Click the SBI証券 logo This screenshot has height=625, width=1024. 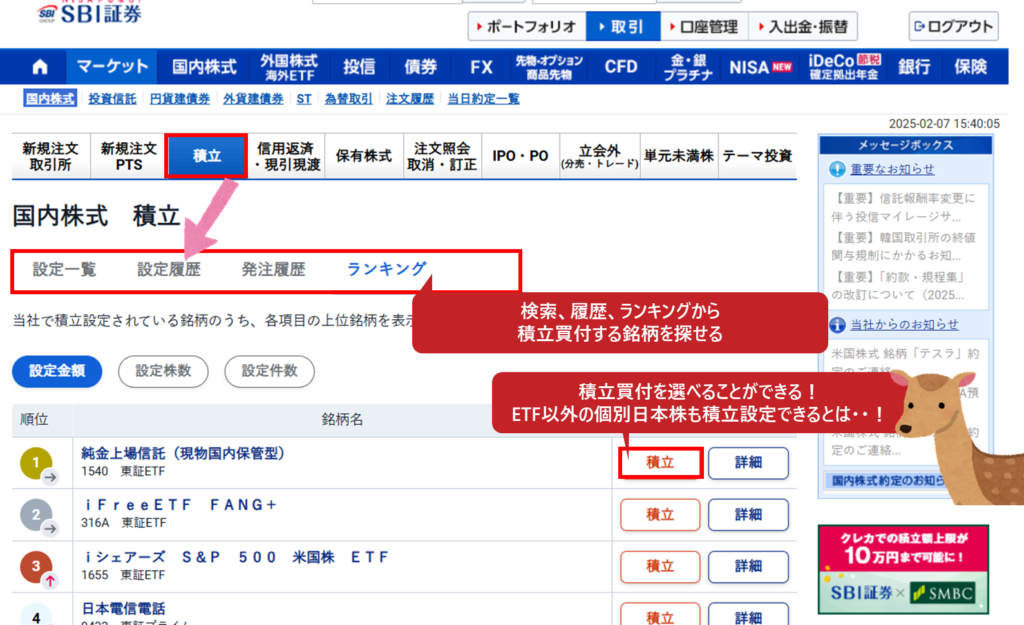point(89,13)
